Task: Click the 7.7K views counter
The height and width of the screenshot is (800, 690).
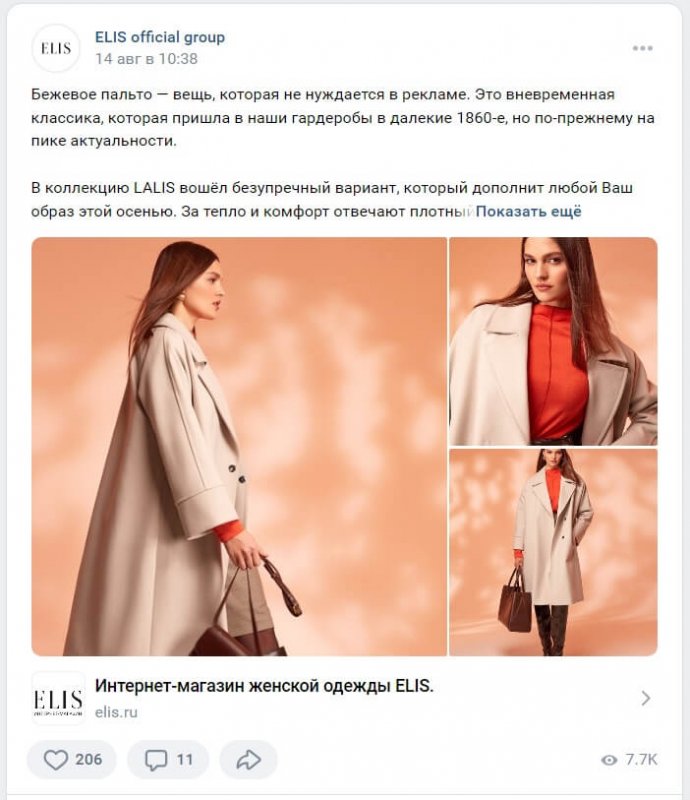Action: pos(642,760)
